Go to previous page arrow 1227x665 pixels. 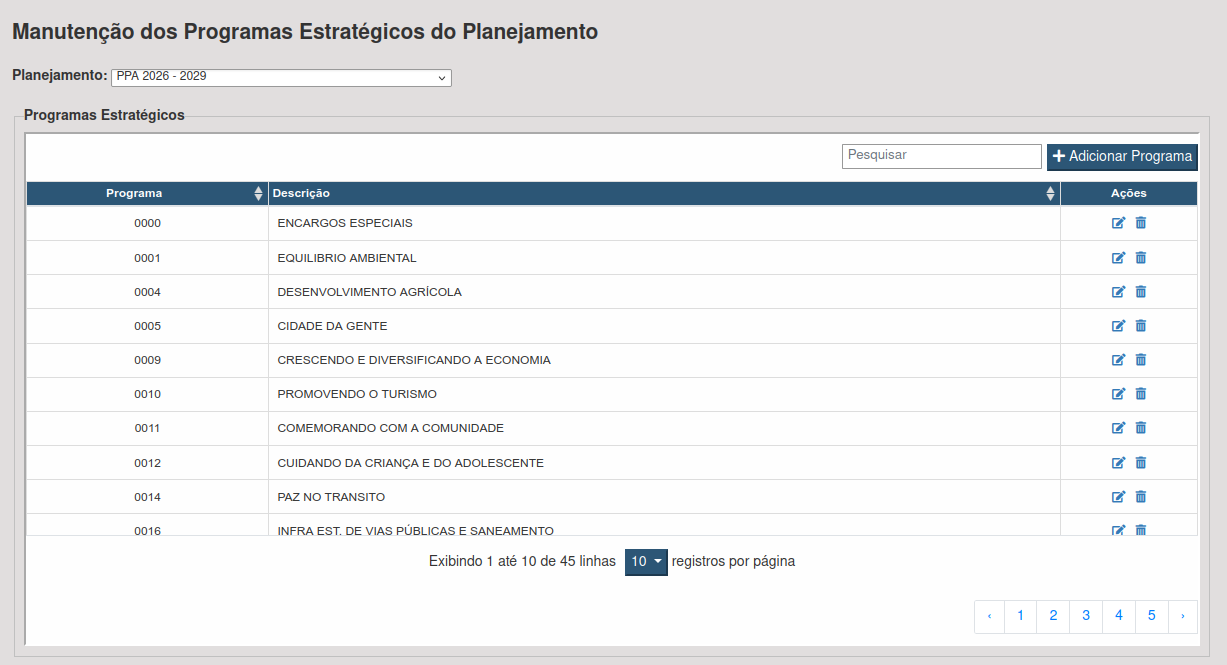(989, 616)
